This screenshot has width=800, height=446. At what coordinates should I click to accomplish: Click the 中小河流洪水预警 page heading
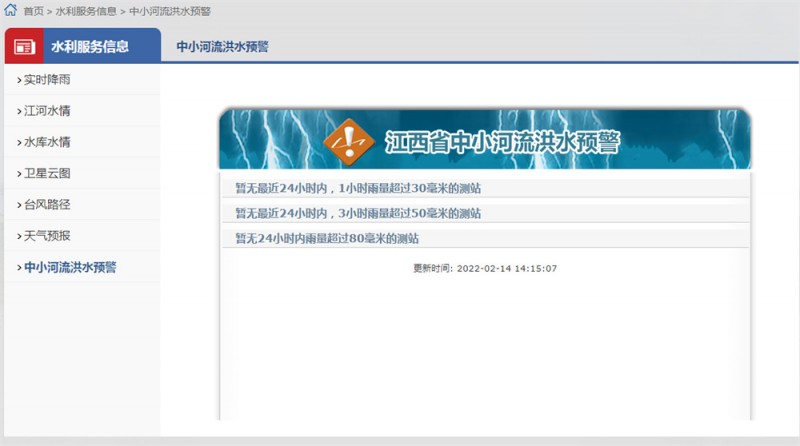(222, 46)
